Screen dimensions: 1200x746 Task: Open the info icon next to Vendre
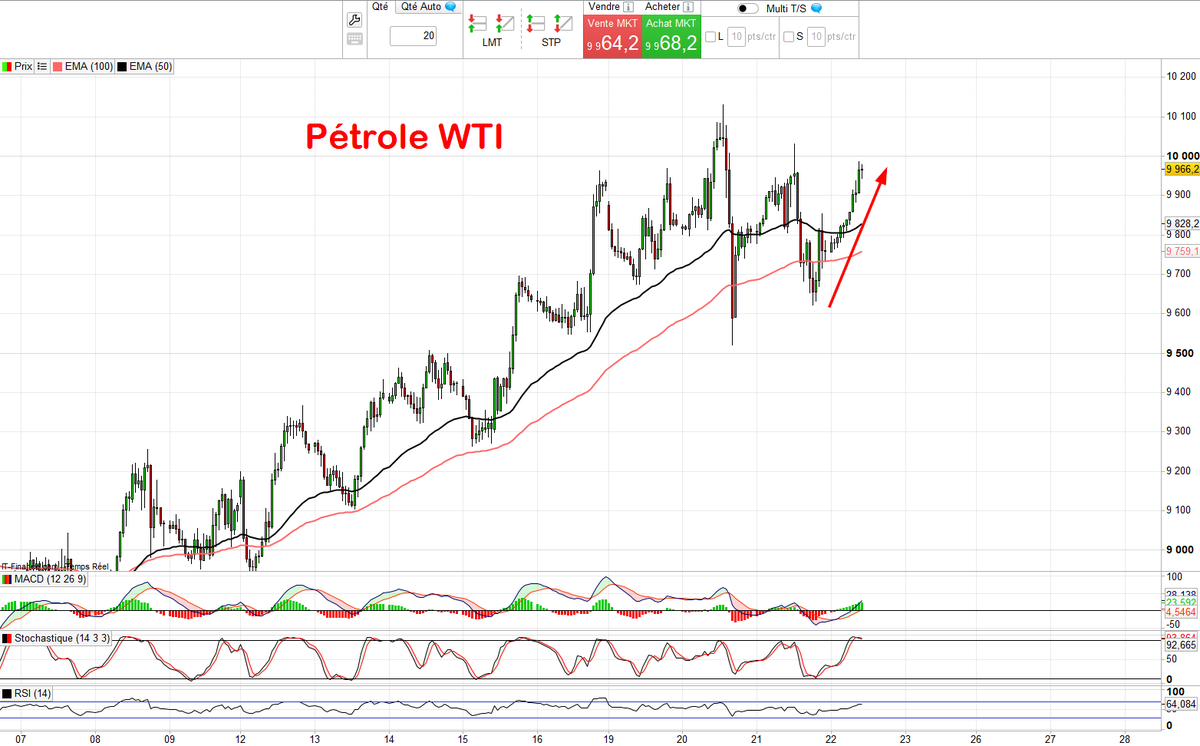pyautogui.click(x=628, y=7)
